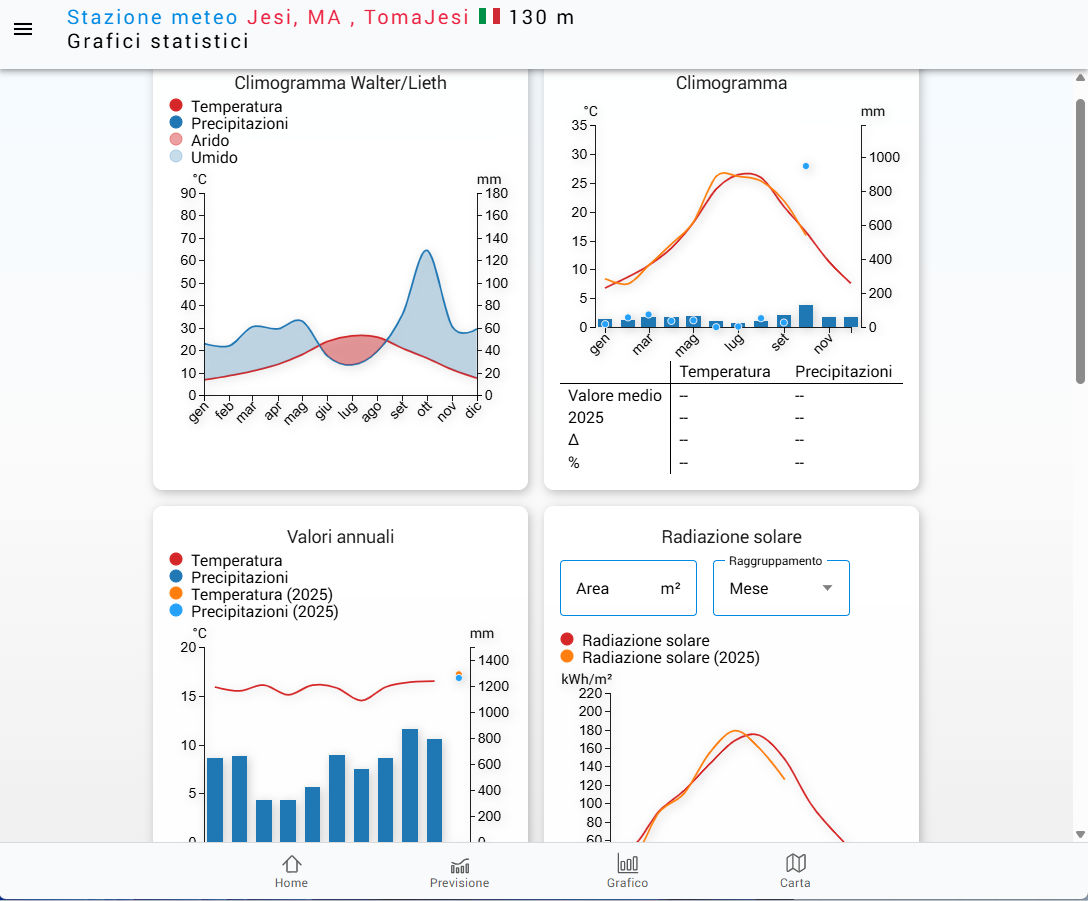1088x901 pixels.
Task: Expand the Raggruppamento dropdown arrow
Action: [827, 588]
